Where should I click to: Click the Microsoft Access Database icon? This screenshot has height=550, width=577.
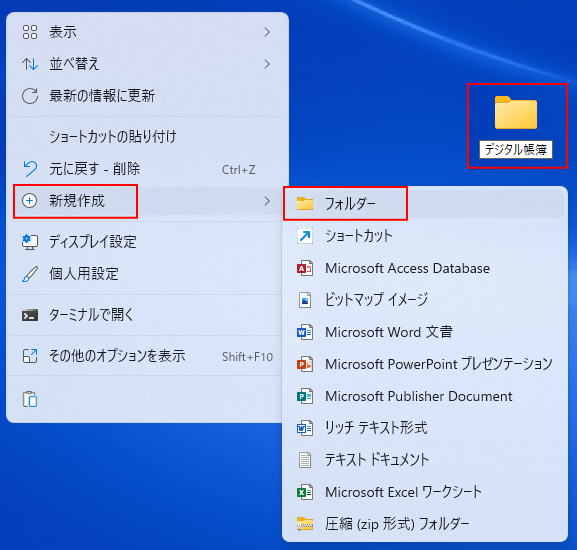coord(305,268)
